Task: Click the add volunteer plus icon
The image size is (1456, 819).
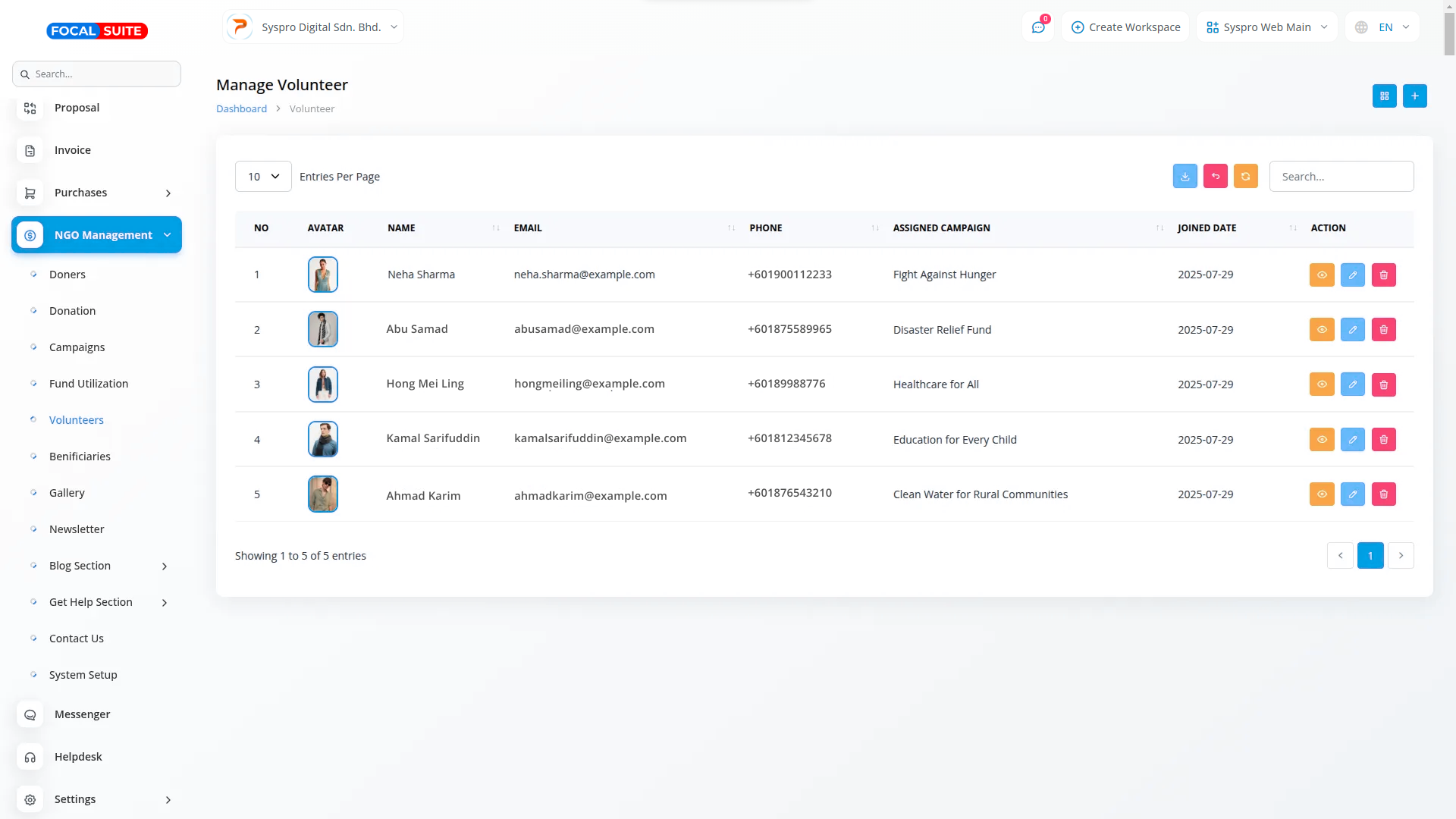Action: (x=1414, y=96)
